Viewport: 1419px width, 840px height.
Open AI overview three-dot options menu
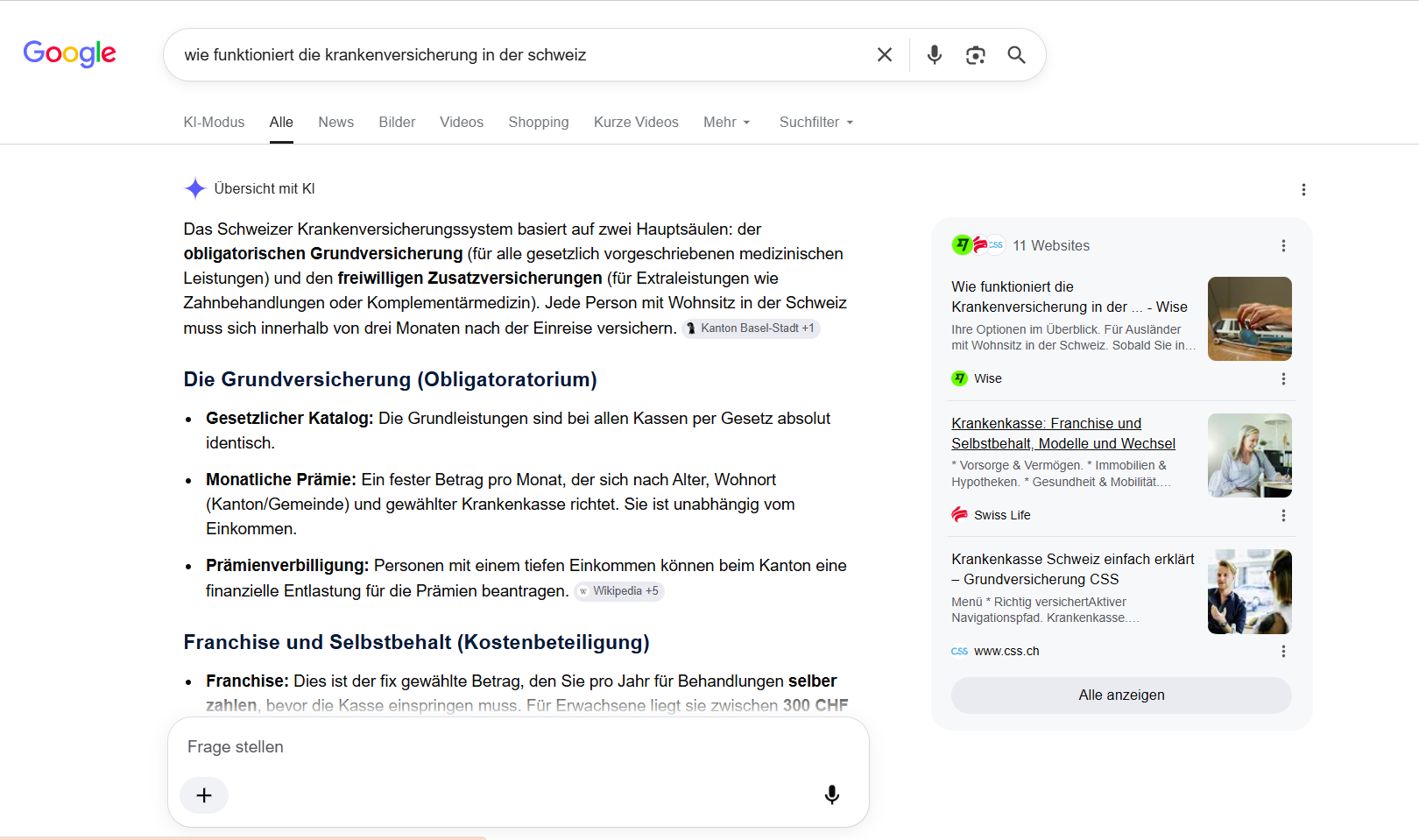(1303, 189)
